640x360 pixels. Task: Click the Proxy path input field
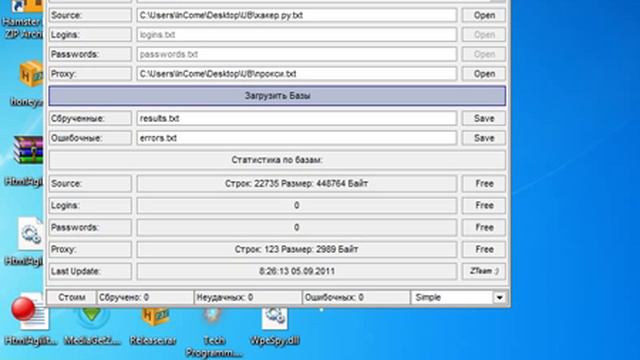coord(297,74)
